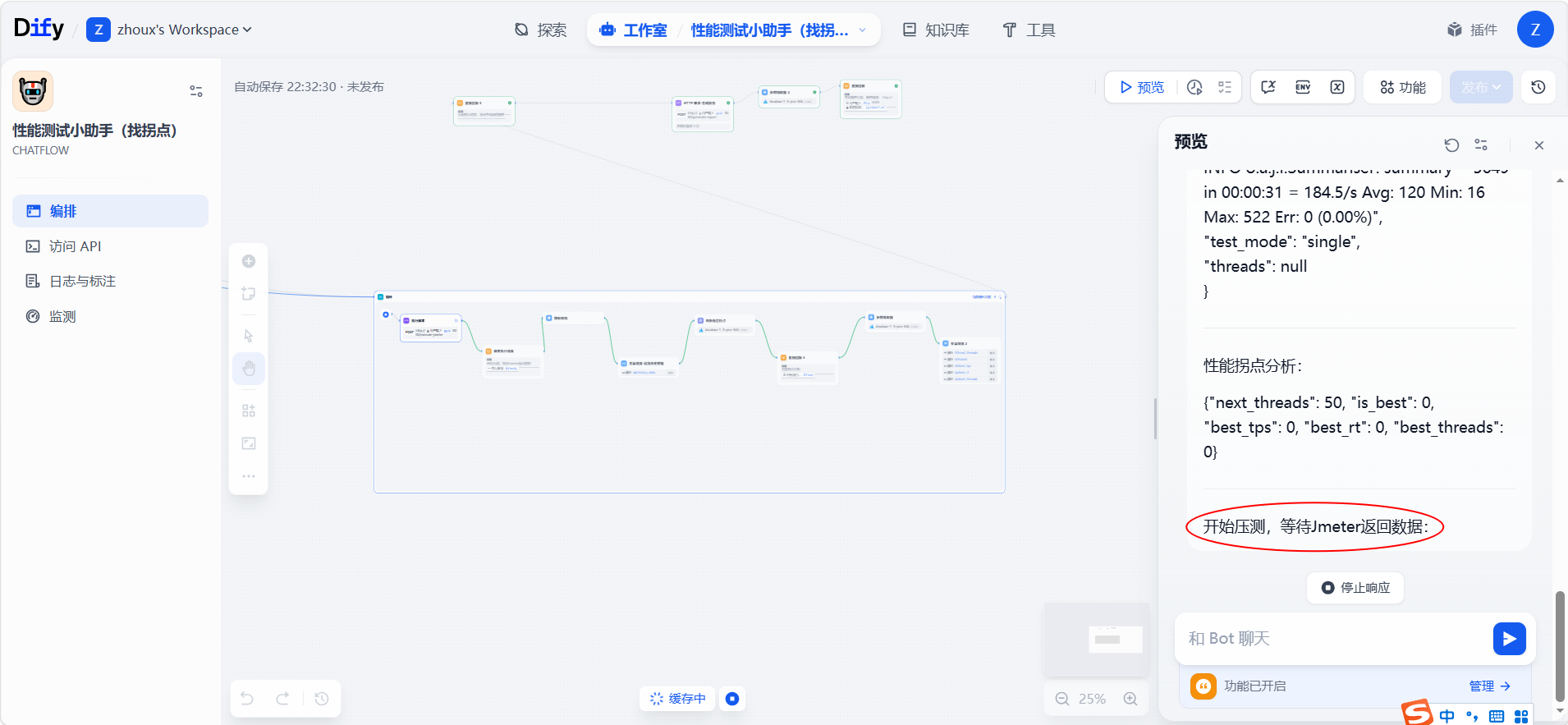Switch to hand mode
This screenshot has height=725, width=1568.
[249, 369]
